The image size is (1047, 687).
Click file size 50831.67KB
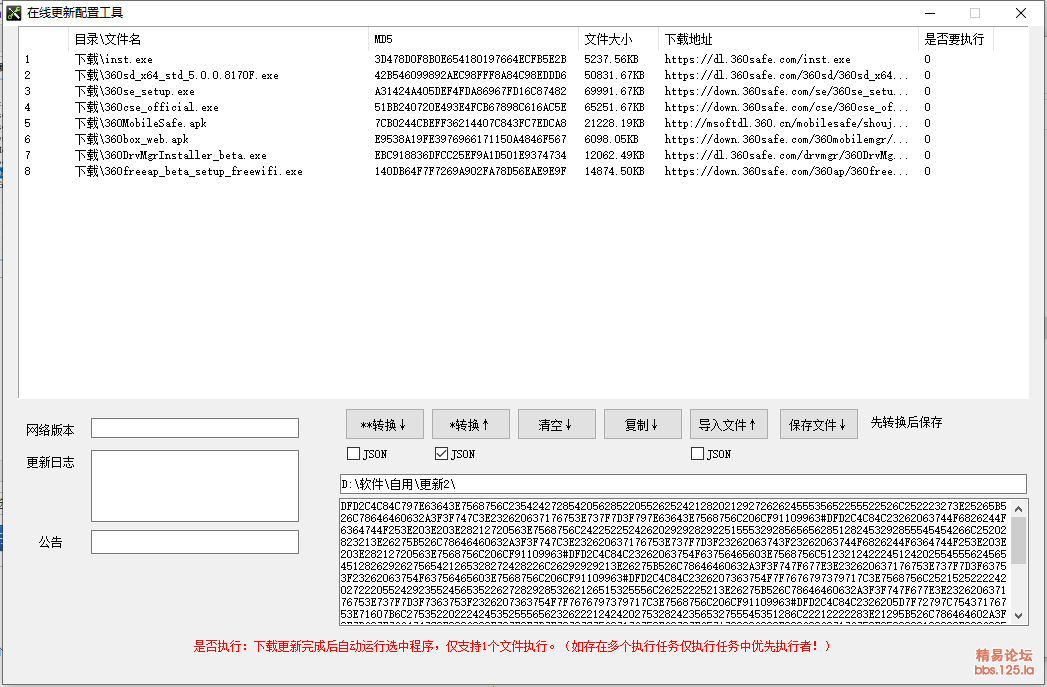[x=614, y=75]
